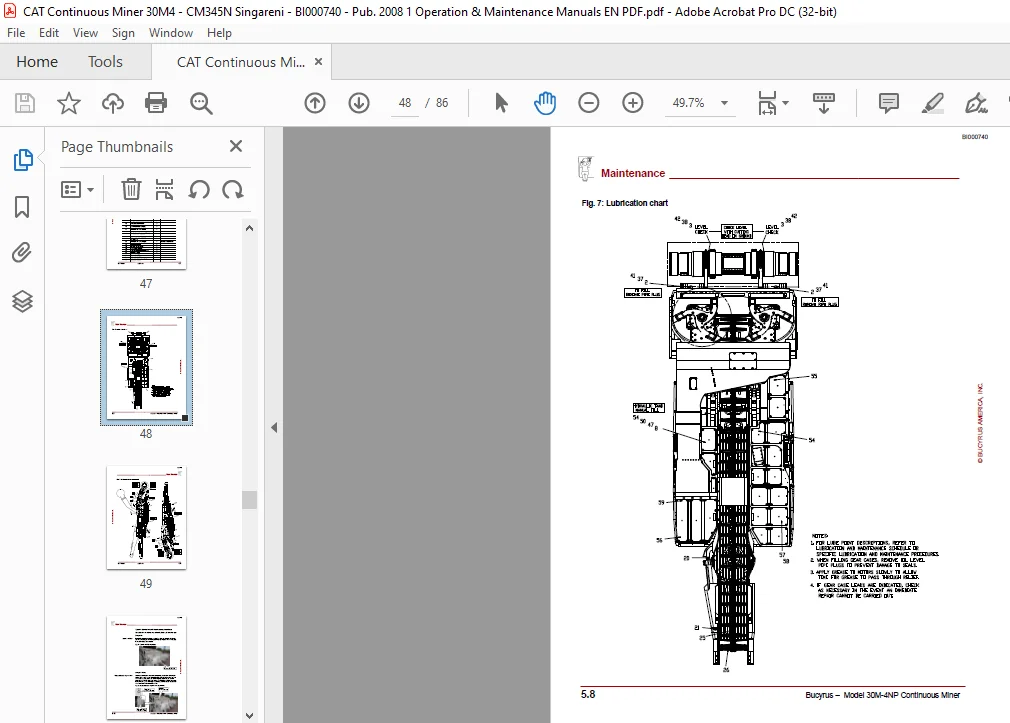The height and width of the screenshot is (723, 1010).
Task: Open the Layers sidebar panel
Action: coord(23,301)
